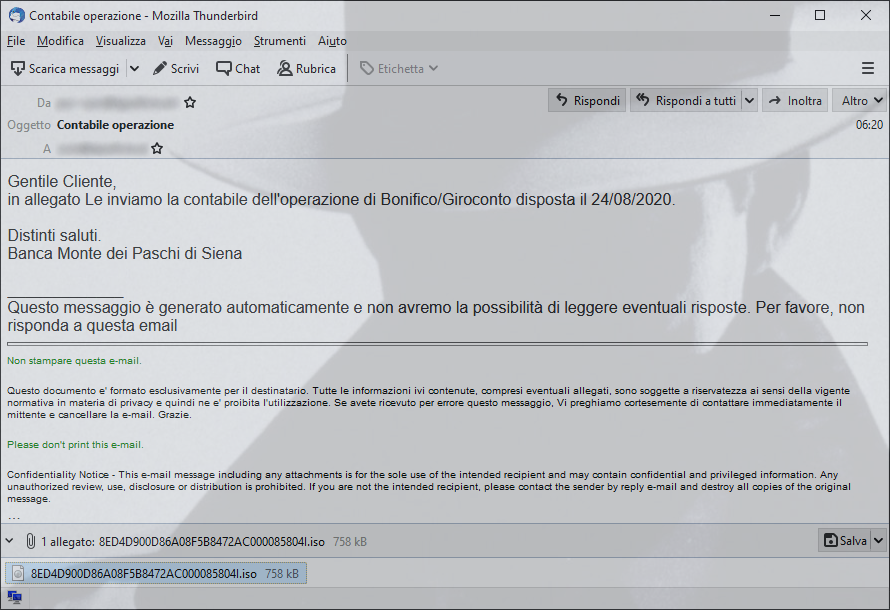The height and width of the screenshot is (610, 890).
Task: Compose a new message with Scrivi
Action: pos(176,69)
